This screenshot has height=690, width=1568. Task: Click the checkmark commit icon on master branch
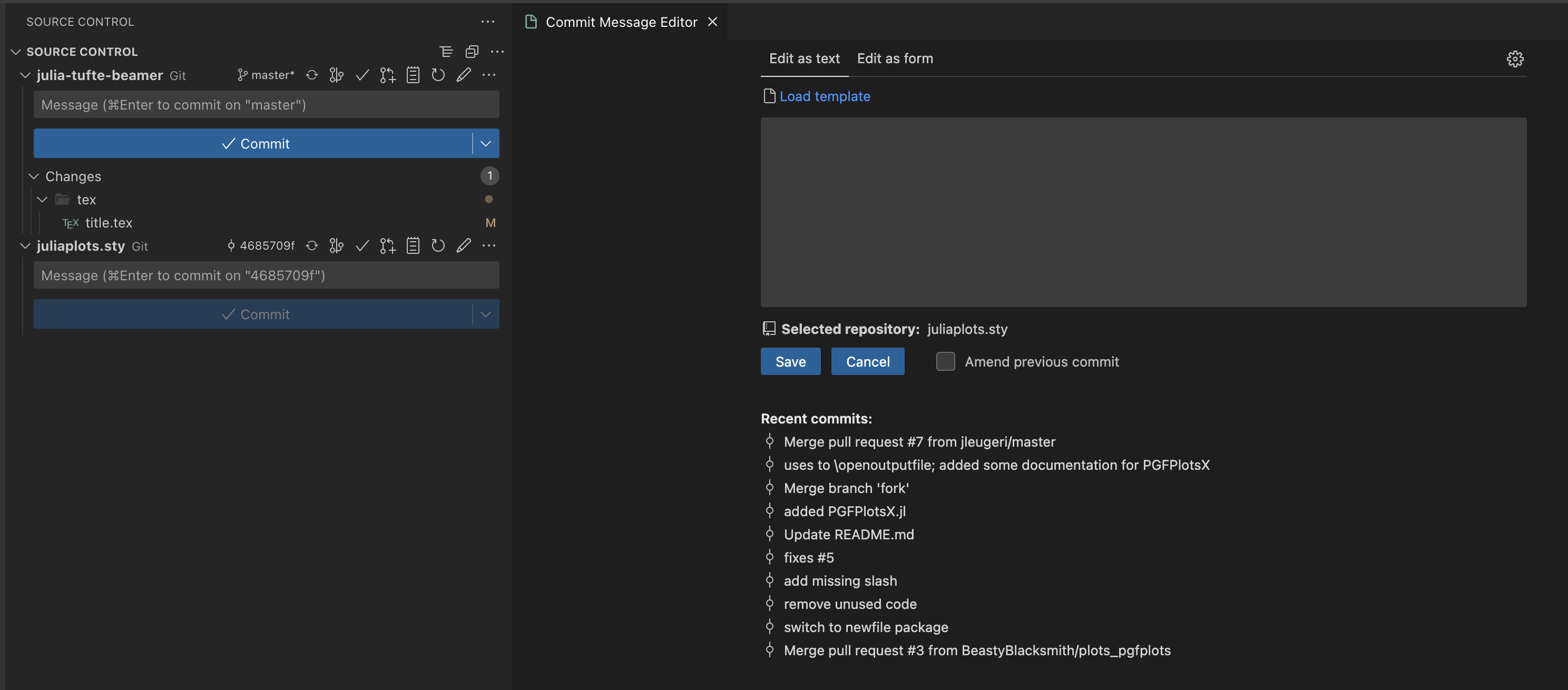[362, 75]
